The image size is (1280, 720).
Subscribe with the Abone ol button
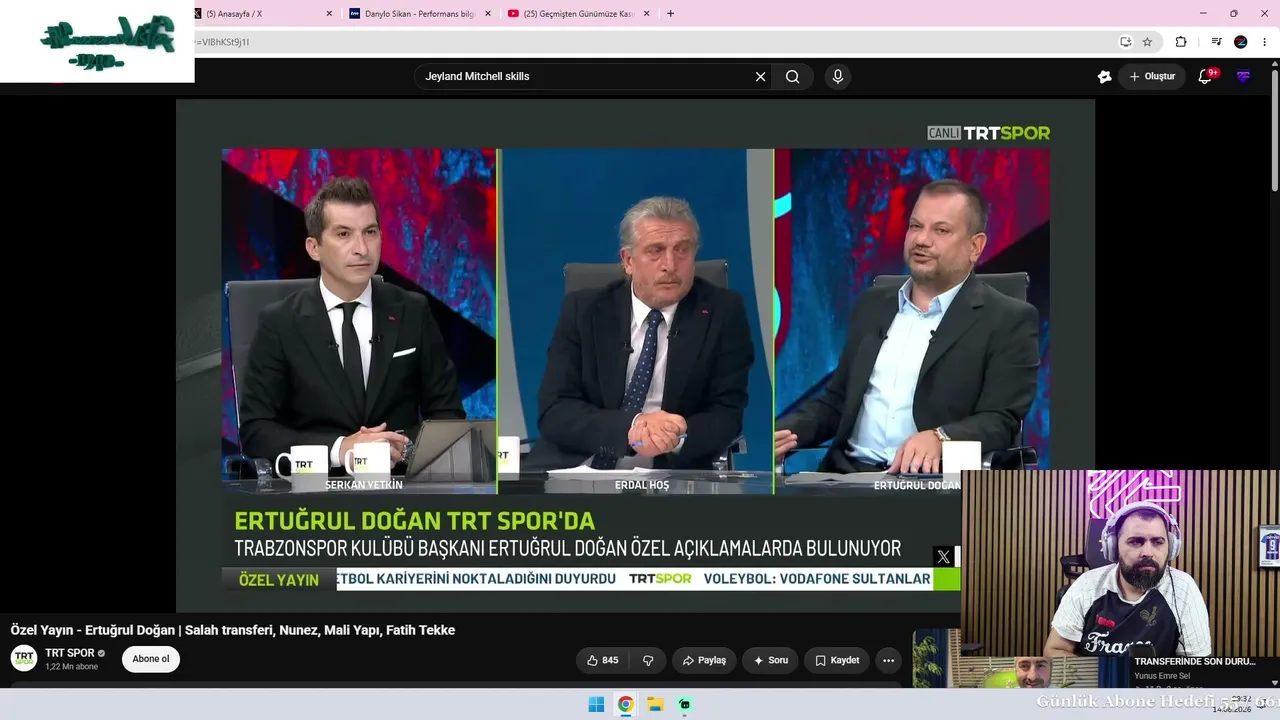pos(151,659)
